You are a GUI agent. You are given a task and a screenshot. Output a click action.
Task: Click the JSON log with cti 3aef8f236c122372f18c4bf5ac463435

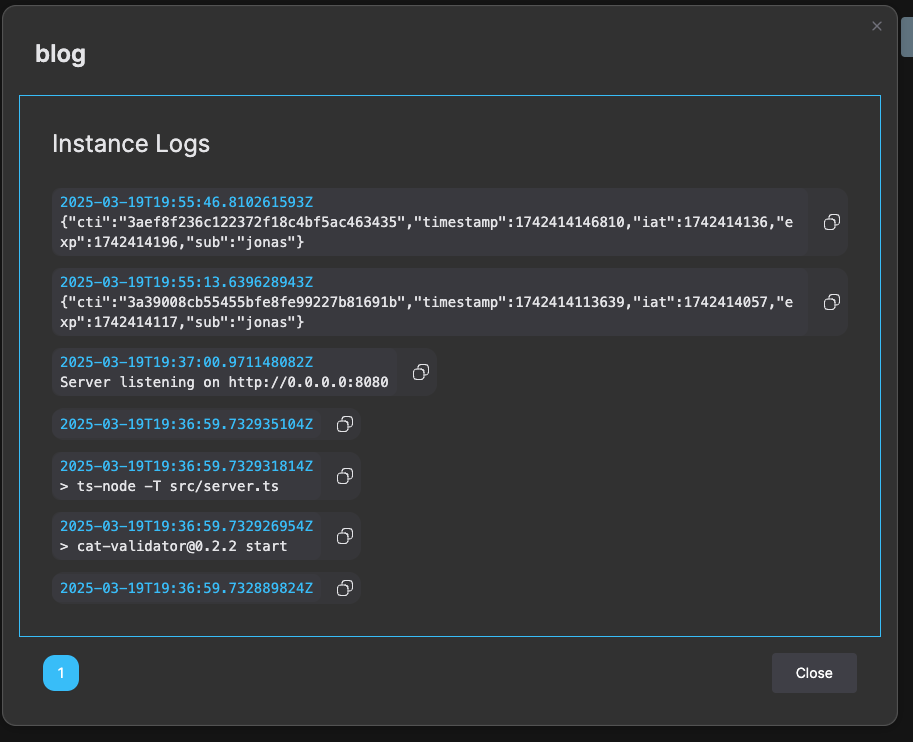coord(426,232)
